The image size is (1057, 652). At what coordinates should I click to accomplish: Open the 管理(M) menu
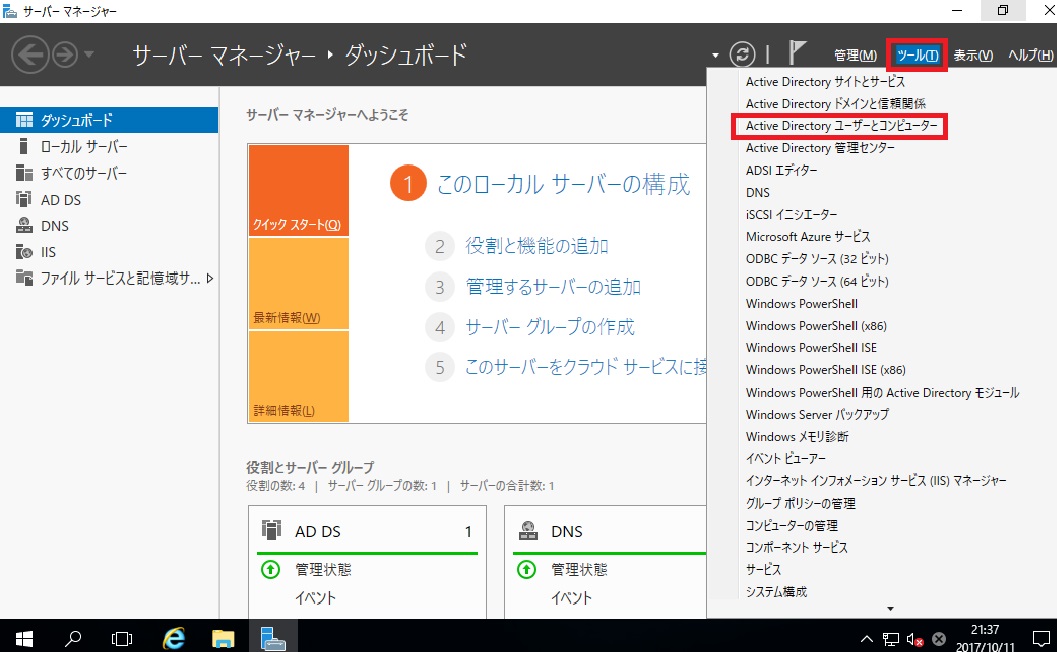coord(855,55)
